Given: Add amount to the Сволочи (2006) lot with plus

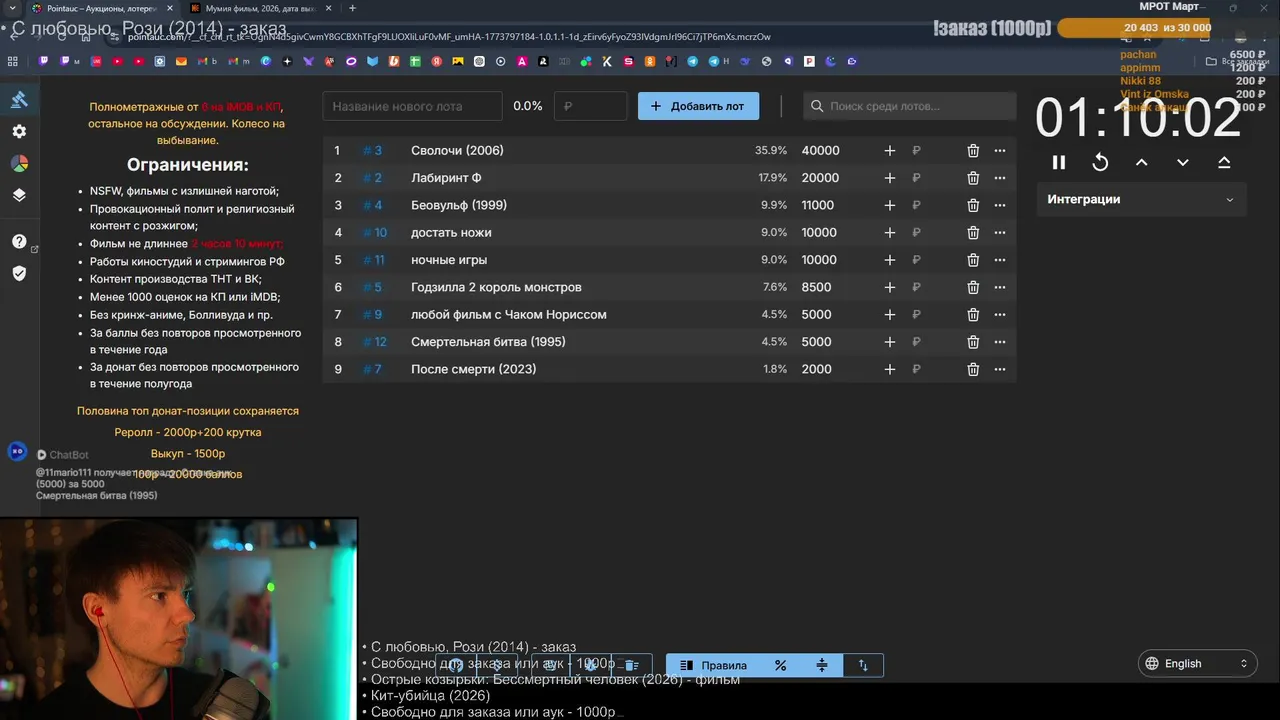Looking at the screenshot, I should coord(890,150).
